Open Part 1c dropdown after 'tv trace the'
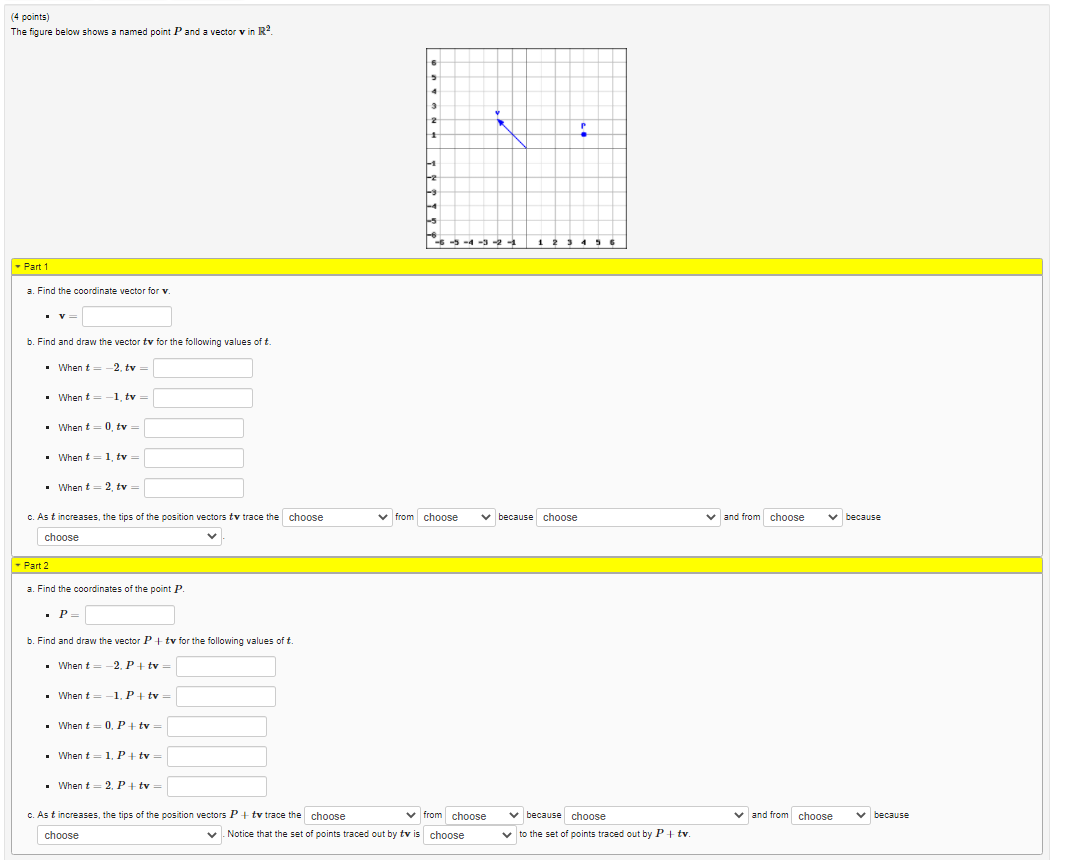 [337, 518]
